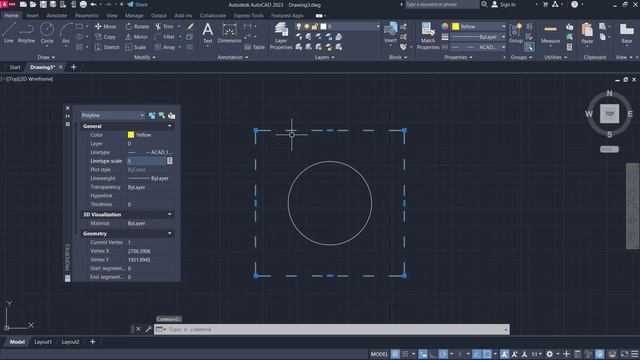The width and height of the screenshot is (640, 360).
Task: Switch to the Start tab
Action: 15,67
